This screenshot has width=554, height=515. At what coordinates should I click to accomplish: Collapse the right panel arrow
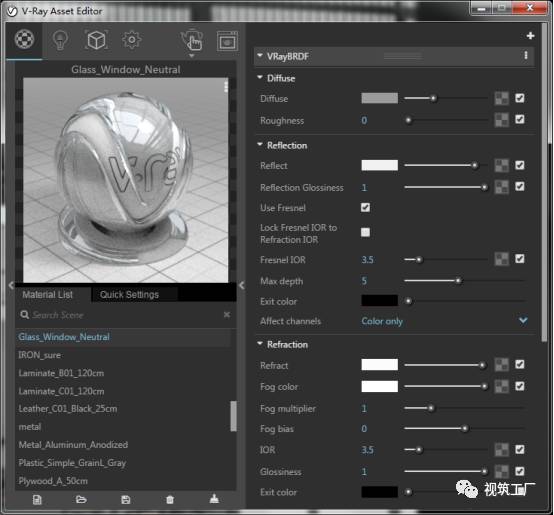(242, 285)
